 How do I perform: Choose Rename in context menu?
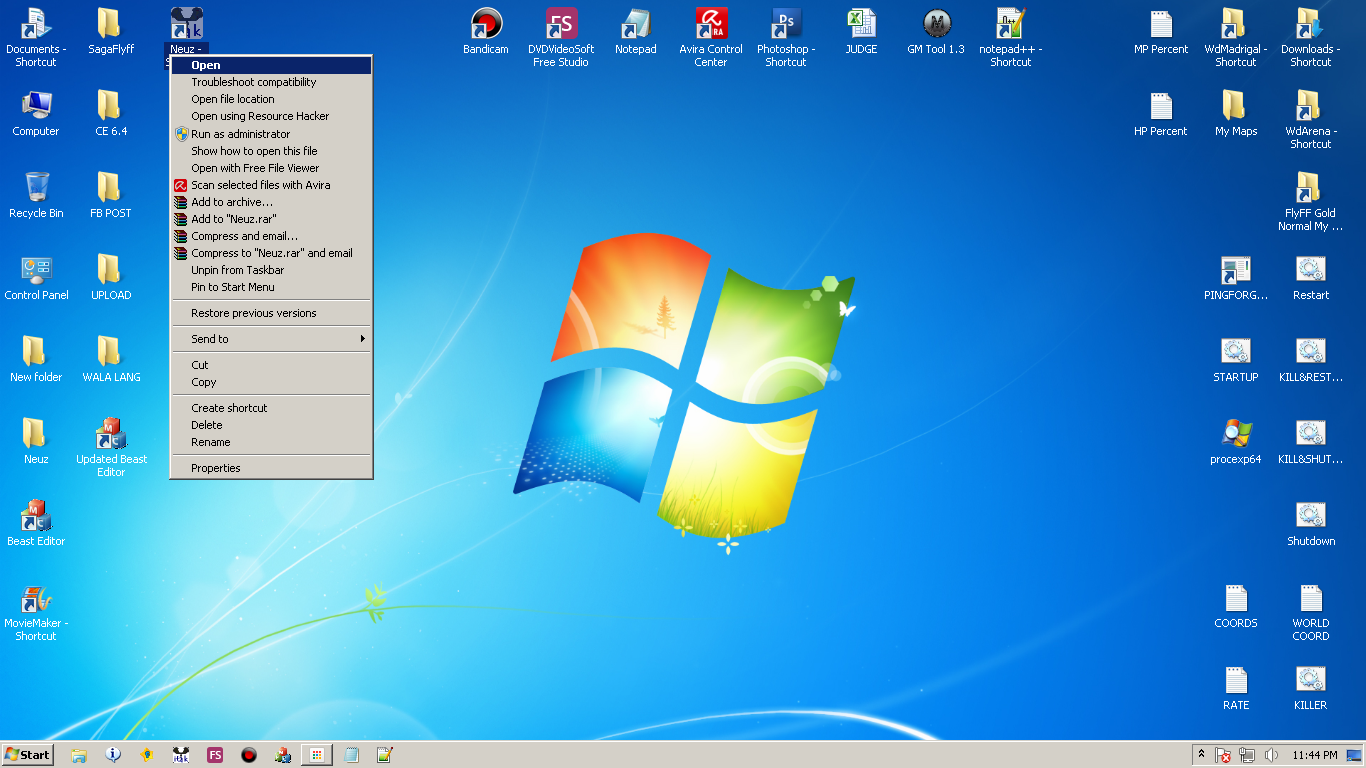(x=271, y=441)
